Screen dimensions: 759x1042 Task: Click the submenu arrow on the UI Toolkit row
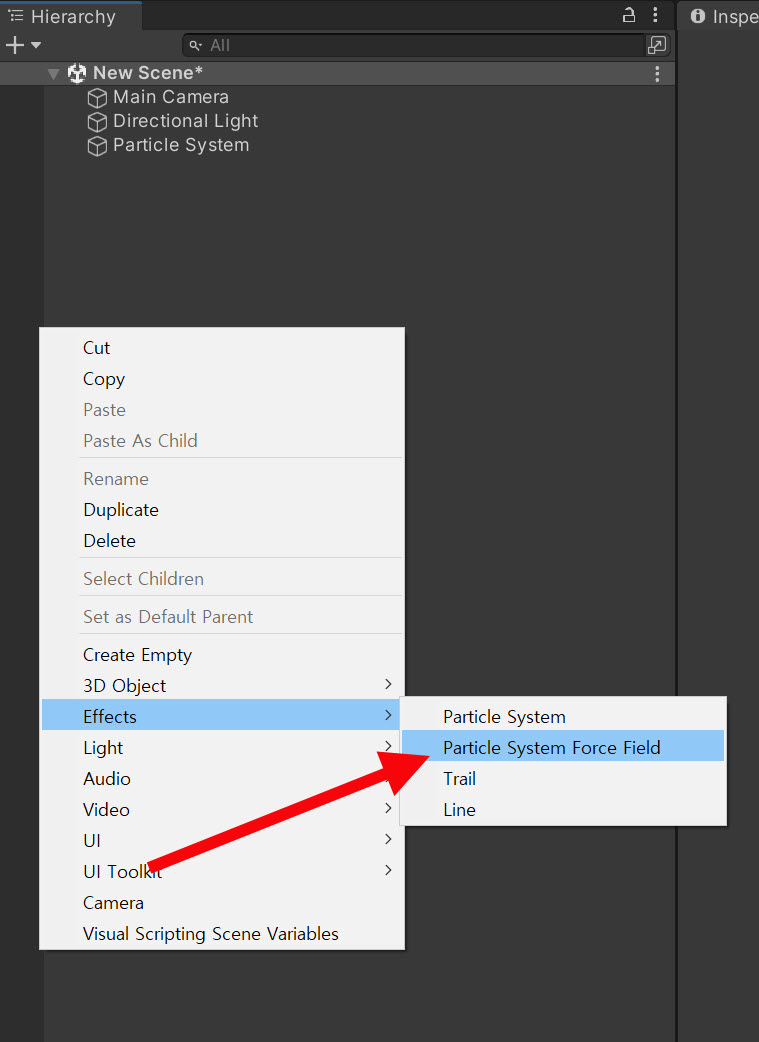coord(388,870)
